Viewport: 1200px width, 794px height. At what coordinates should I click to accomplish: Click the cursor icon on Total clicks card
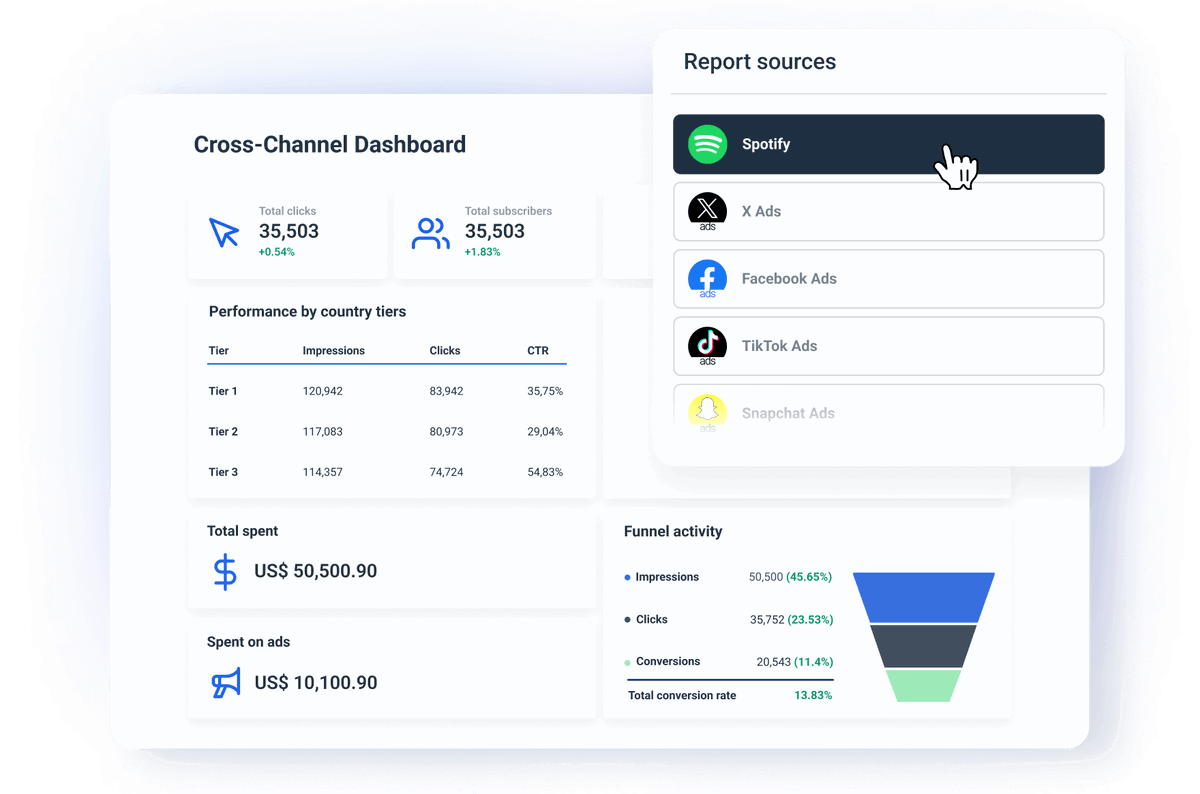tap(225, 232)
